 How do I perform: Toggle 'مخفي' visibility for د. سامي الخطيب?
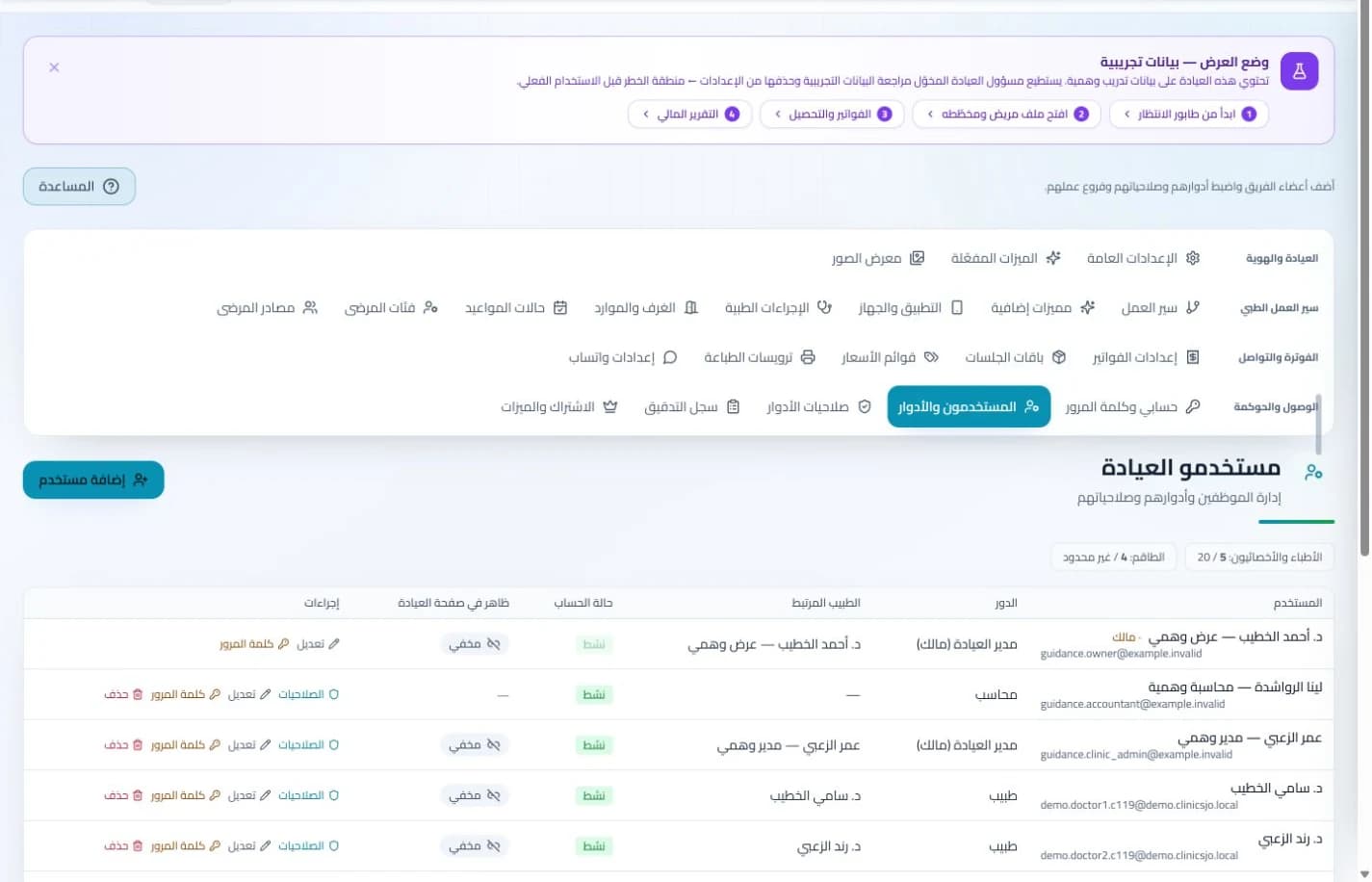click(x=475, y=795)
